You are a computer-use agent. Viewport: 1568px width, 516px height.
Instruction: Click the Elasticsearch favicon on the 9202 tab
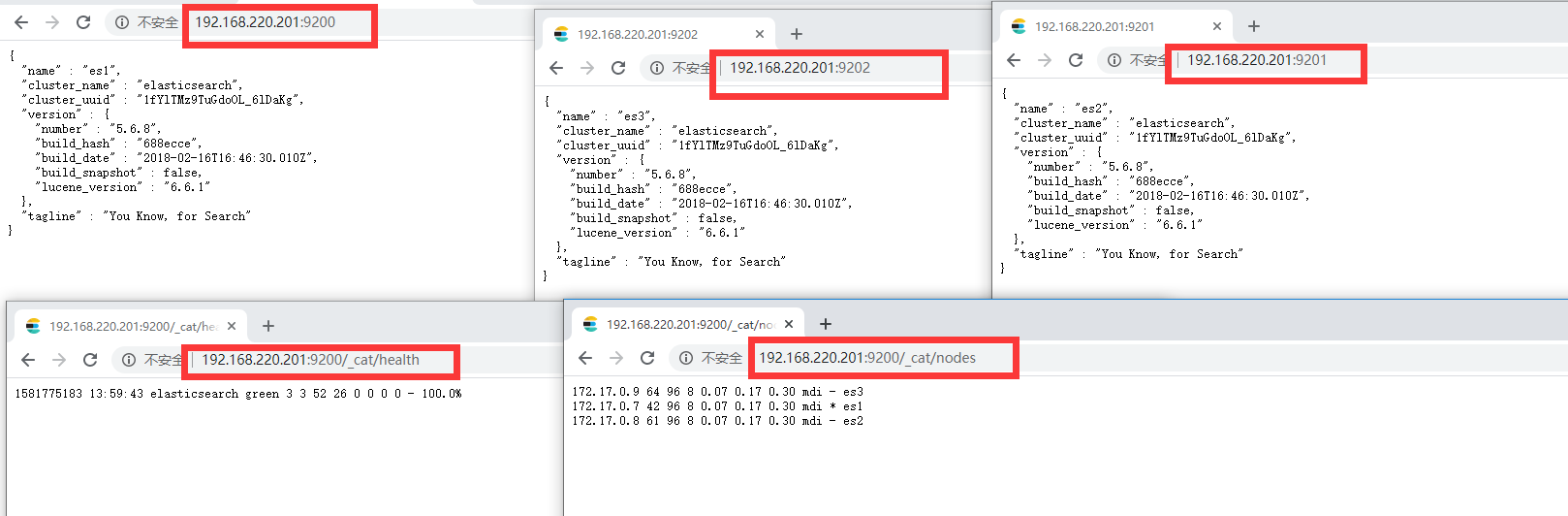[x=561, y=34]
